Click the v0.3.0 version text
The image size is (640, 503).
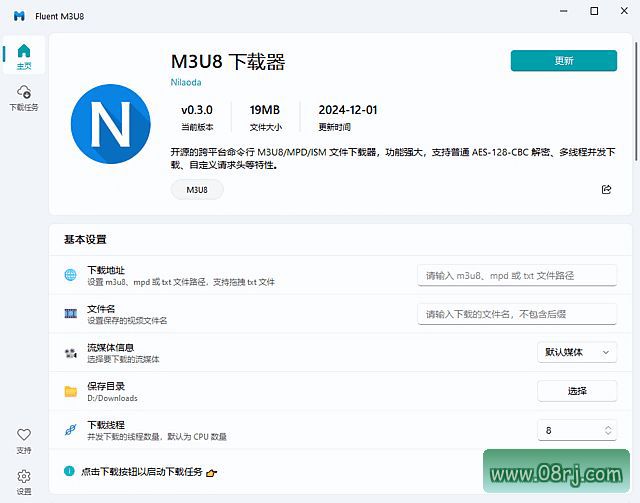coord(197,110)
